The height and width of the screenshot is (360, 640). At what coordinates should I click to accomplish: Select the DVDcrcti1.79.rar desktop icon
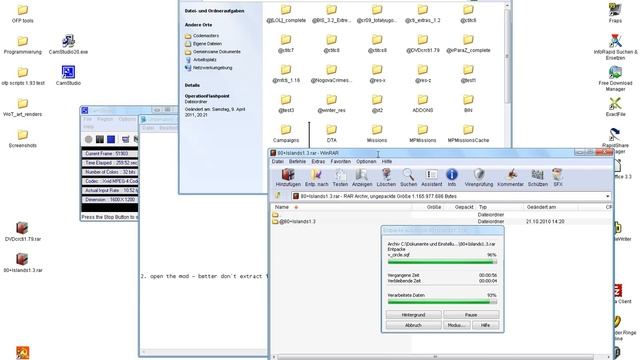coord(22,231)
